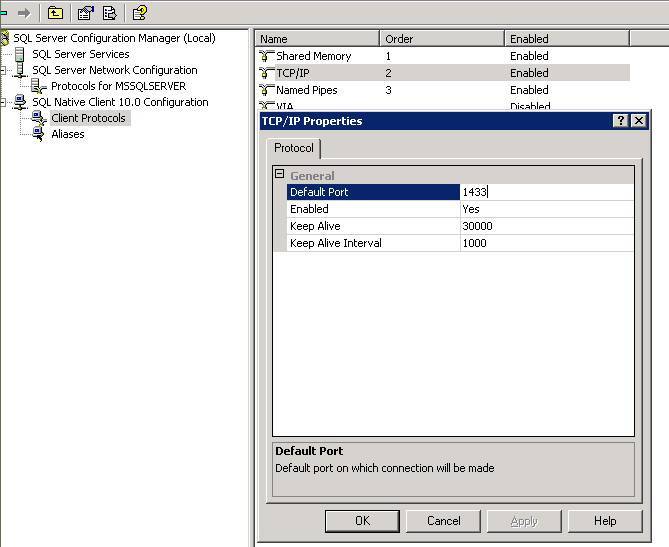Click the Forward arrow in toolbar

pyautogui.click(x=23, y=13)
